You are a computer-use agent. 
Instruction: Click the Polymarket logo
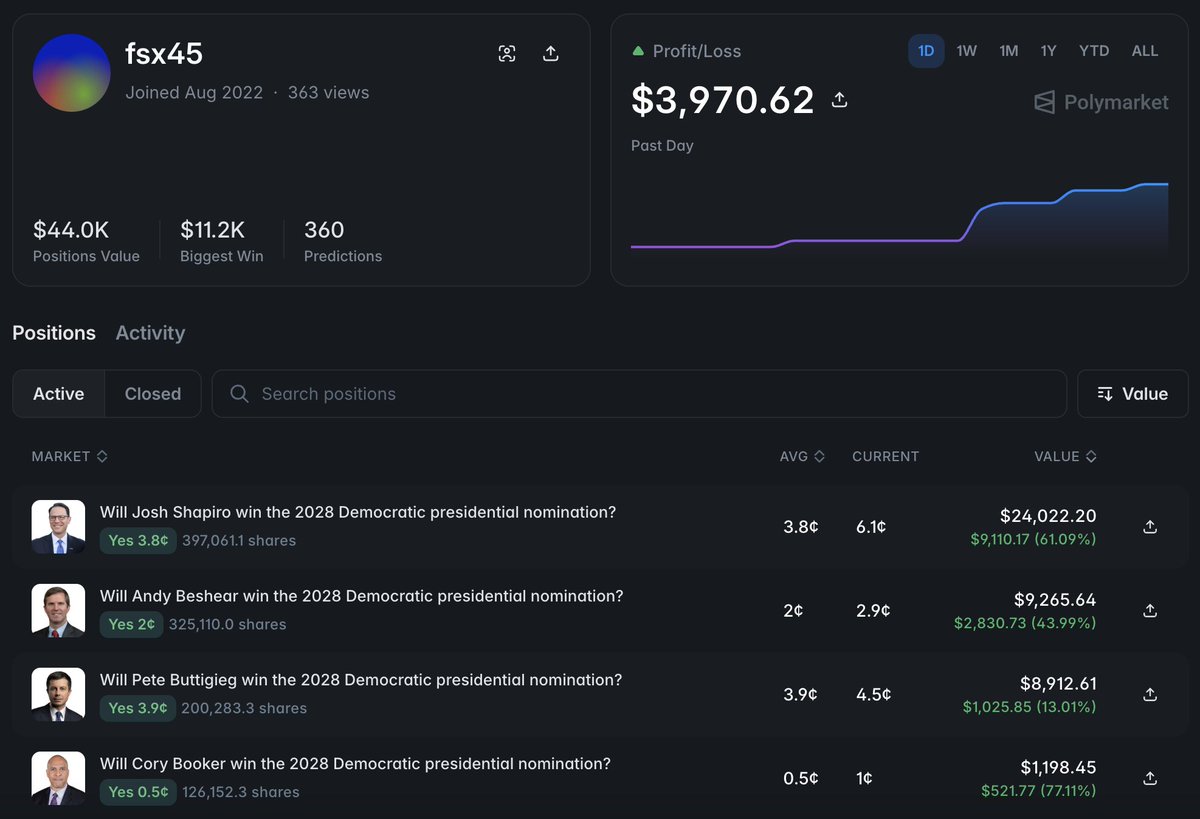point(1101,102)
